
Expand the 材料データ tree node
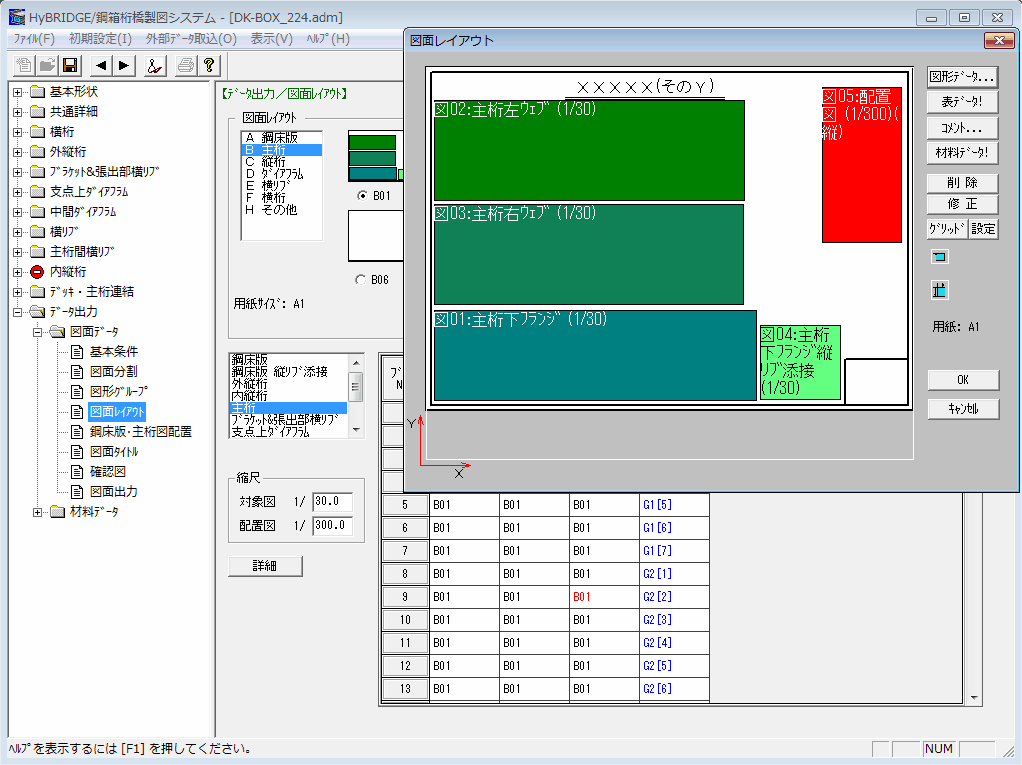[x=37, y=512]
